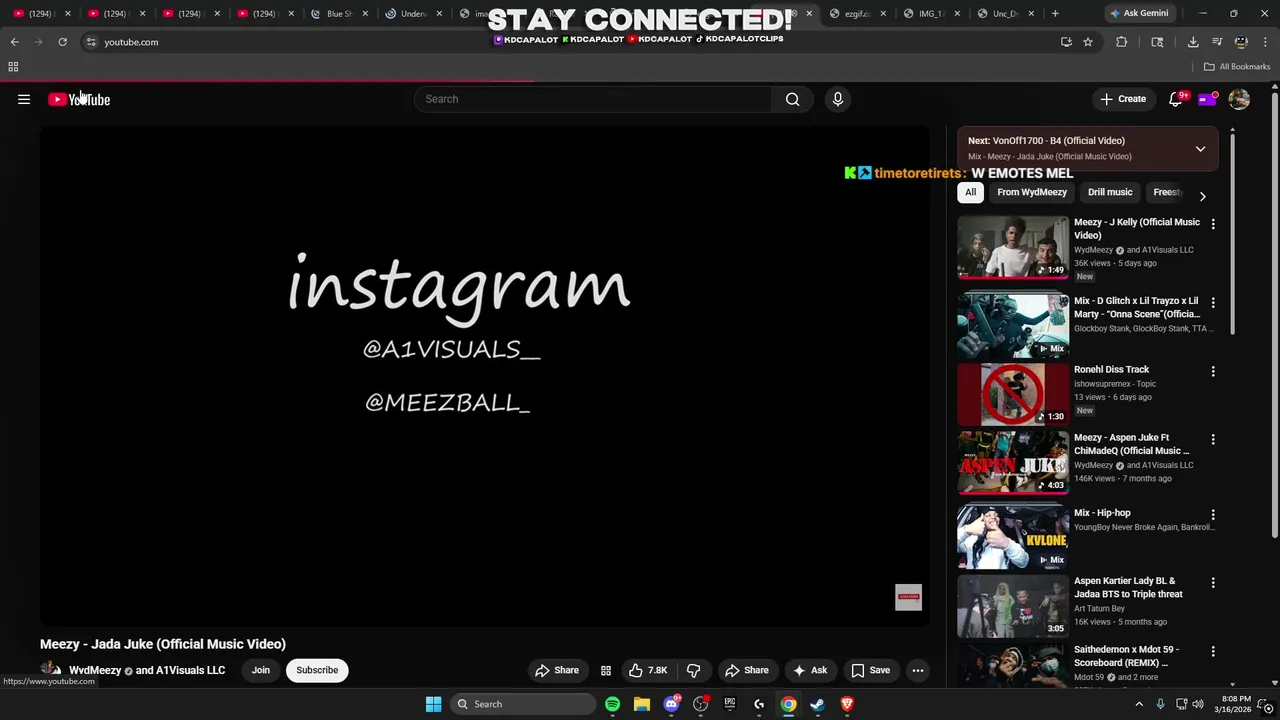Screen dimensions: 1280x720
Task: Open options for Aspen Juke video
Action: tap(1213, 439)
